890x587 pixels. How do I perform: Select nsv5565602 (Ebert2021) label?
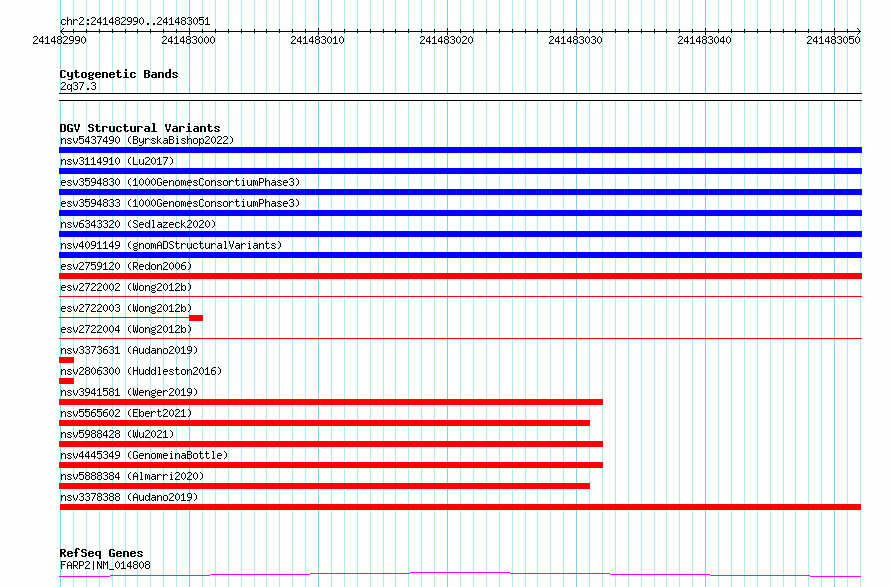[126, 413]
